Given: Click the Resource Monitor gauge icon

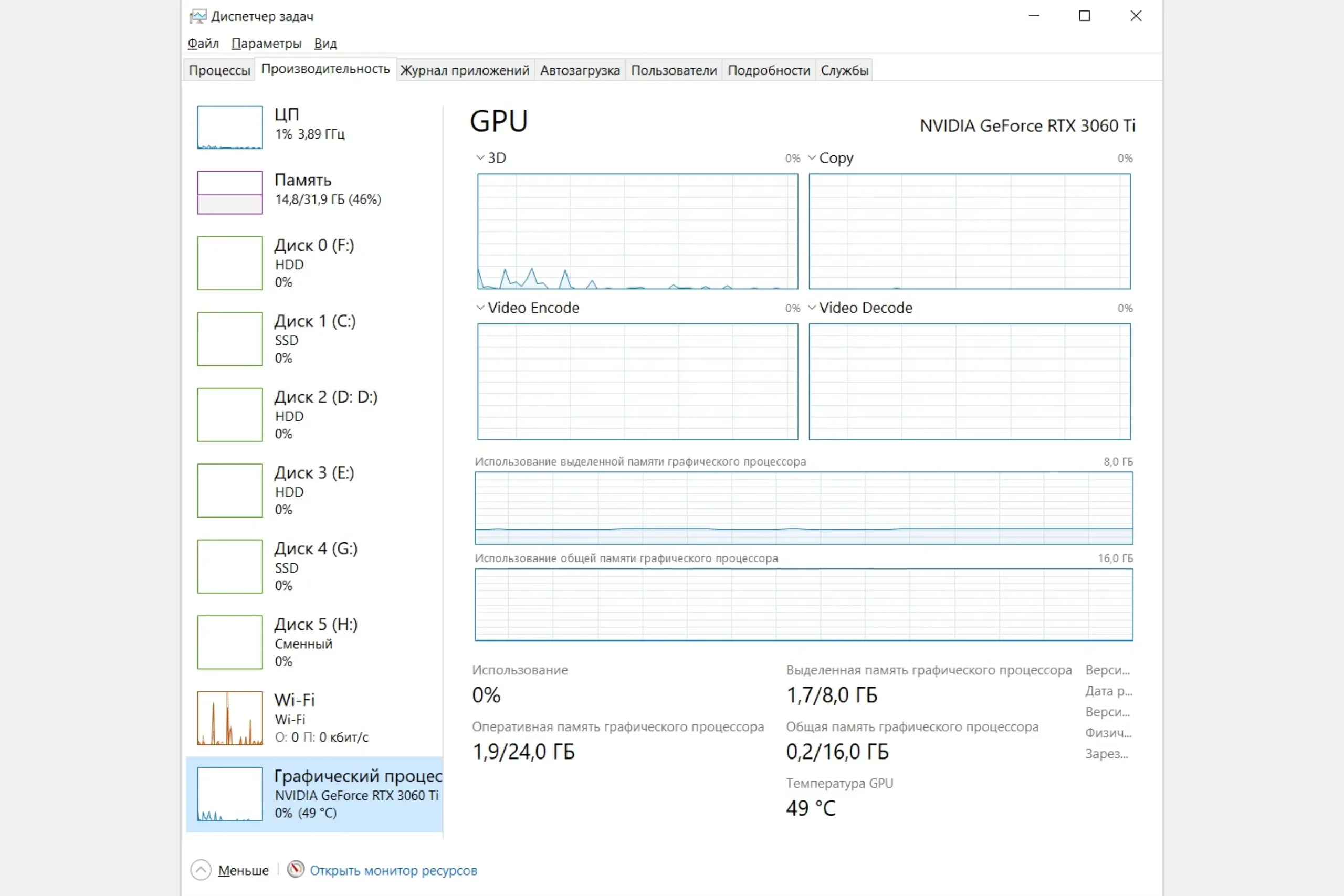Looking at the screenshot, I should pos(296,870).
